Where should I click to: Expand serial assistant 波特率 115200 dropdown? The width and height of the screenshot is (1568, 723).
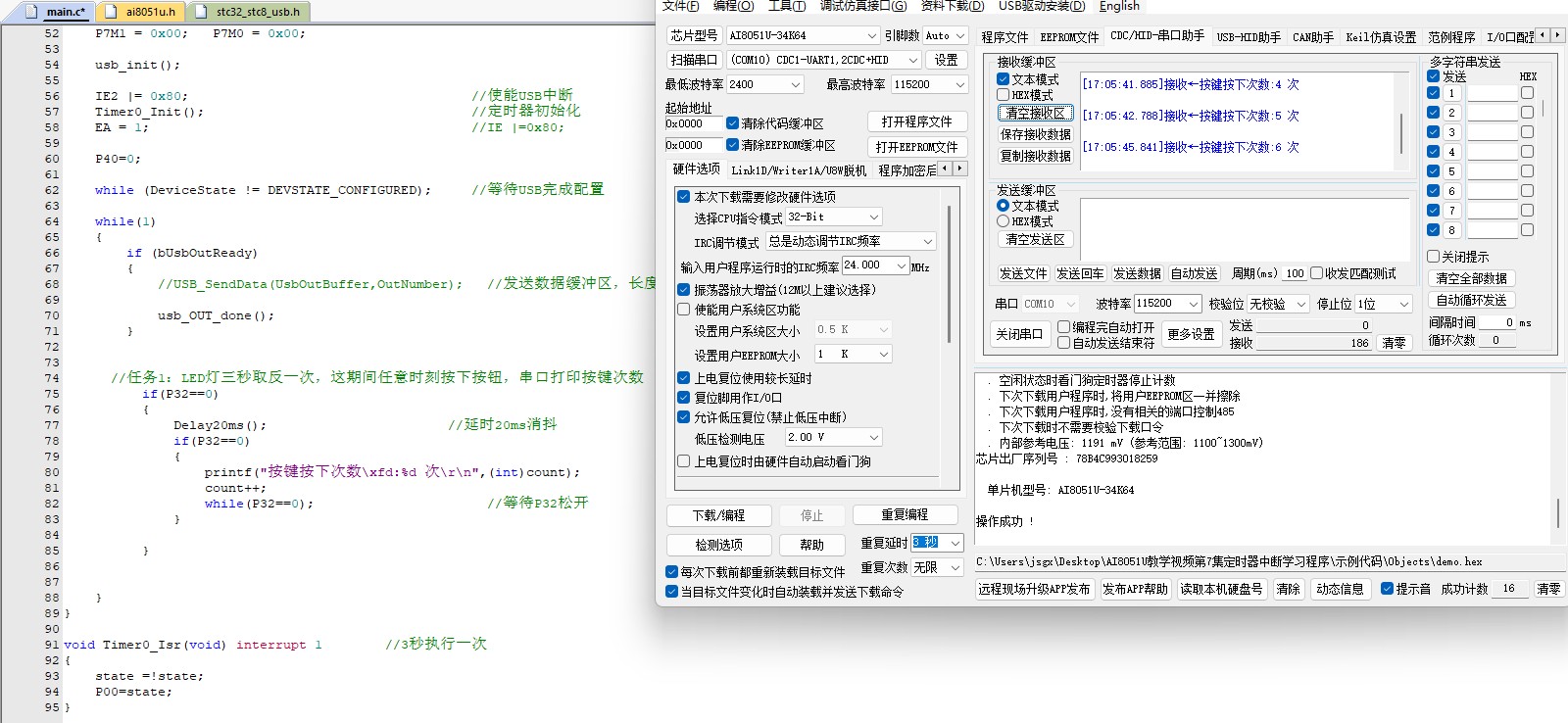pyautogui.click(x=1193, y=304)
